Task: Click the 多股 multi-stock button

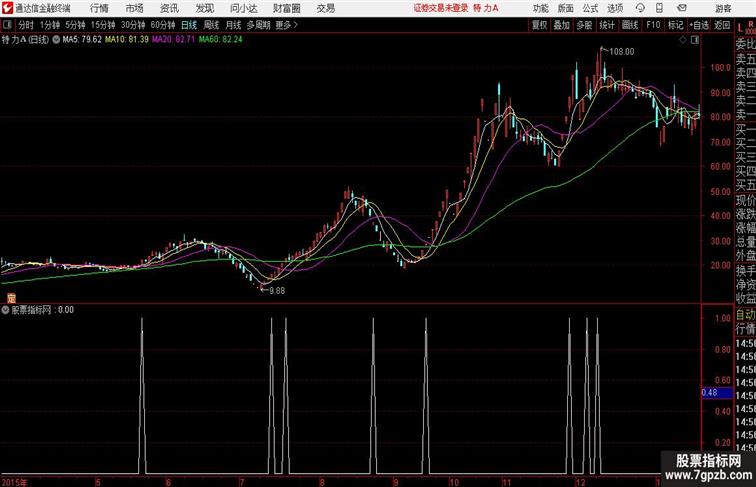Action: (x=584, y=25)
